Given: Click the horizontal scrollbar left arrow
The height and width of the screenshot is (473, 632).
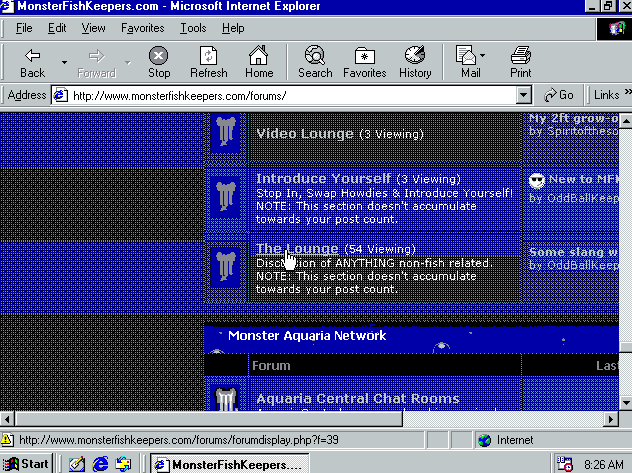Looking at the screenshot, I should click(x=7, y=419).
